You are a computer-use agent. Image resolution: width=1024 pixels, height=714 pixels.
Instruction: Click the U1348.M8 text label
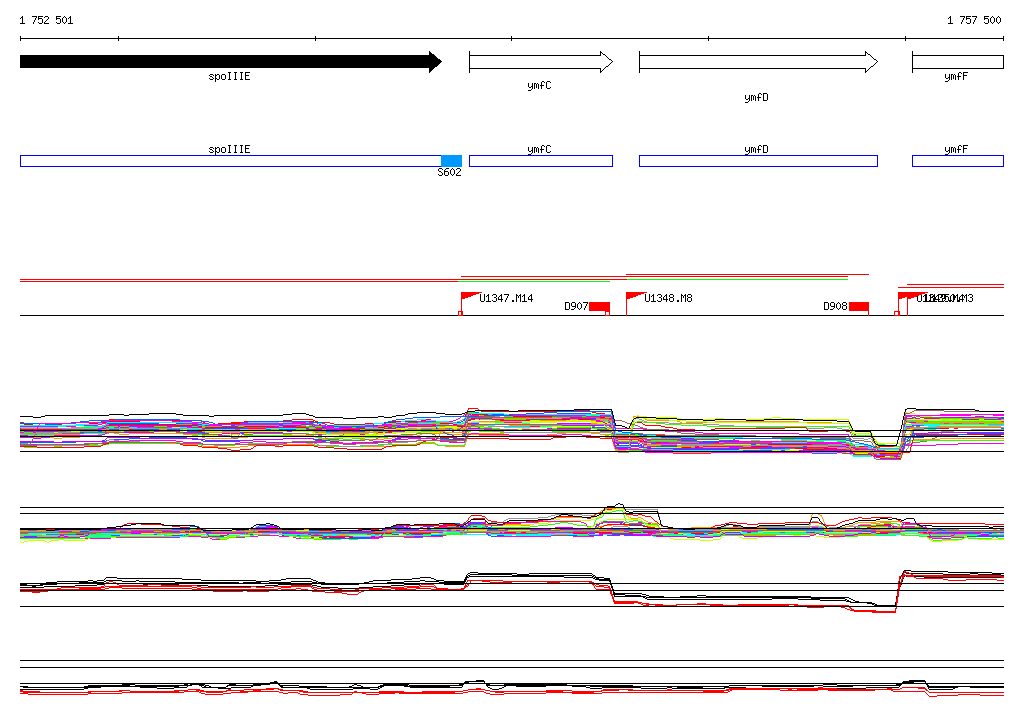[x=668, y=299]
